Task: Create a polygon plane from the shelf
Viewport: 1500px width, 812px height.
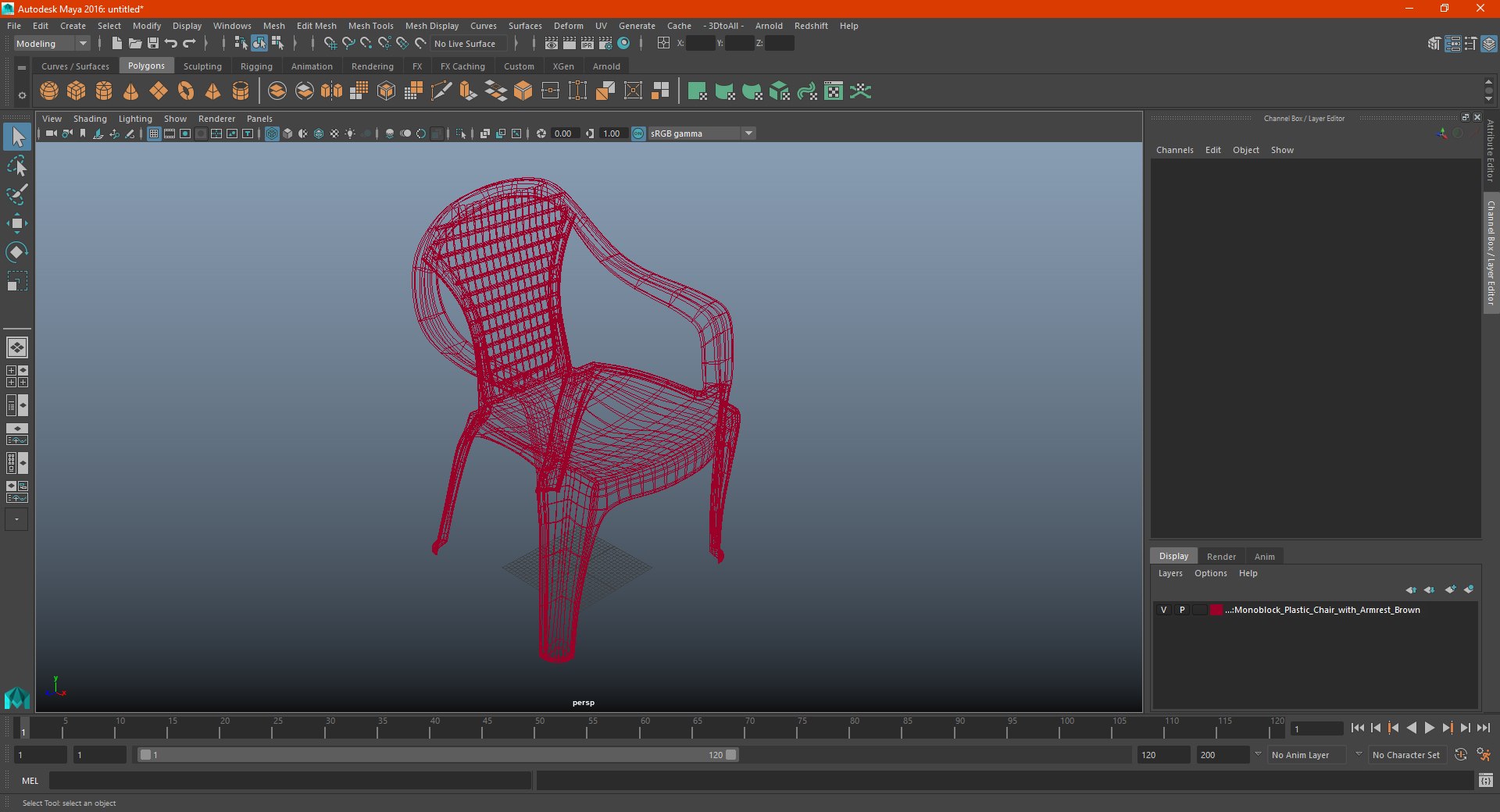Action: pos(159,91)
